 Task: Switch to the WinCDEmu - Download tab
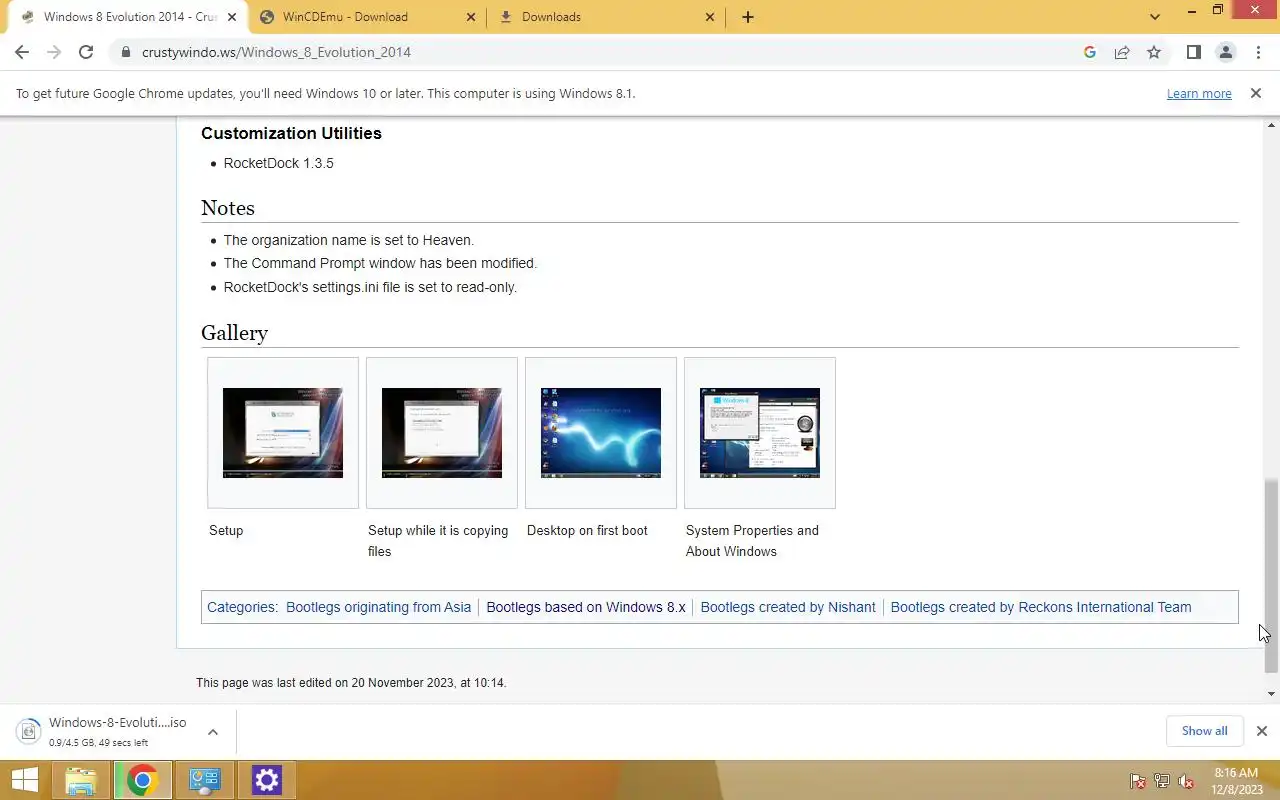[x=367, y=17]
